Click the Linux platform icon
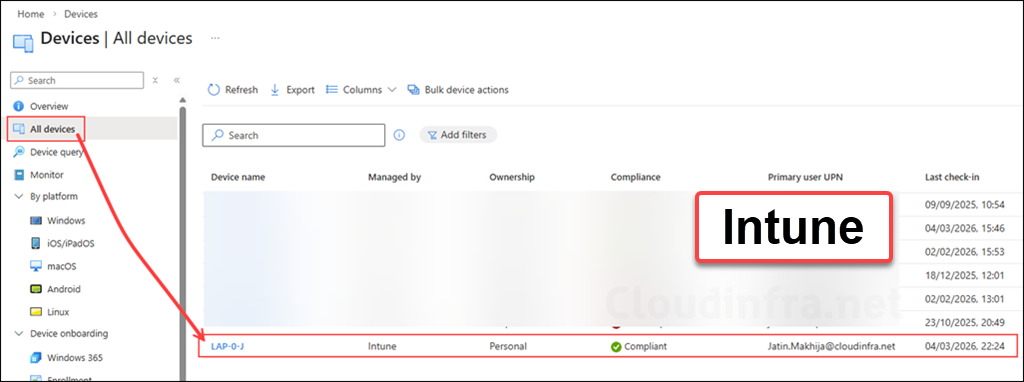The image size is (1024, 382). click(36, 312)
